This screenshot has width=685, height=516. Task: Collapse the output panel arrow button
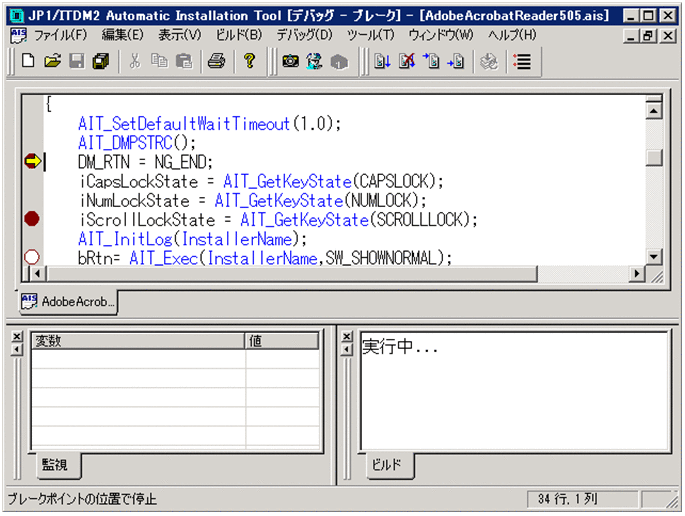(x=347, y=350)
